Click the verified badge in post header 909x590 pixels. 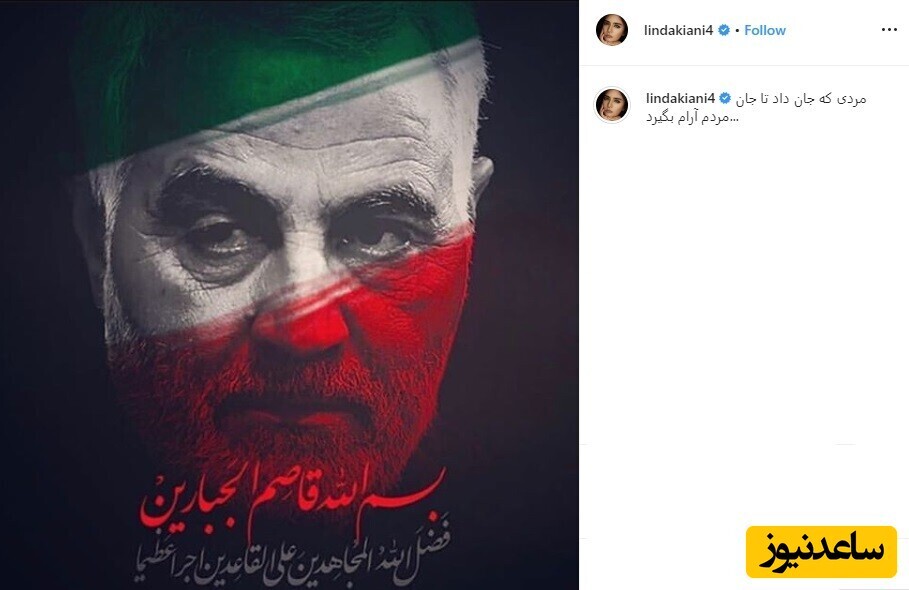(x=723, y=30)
